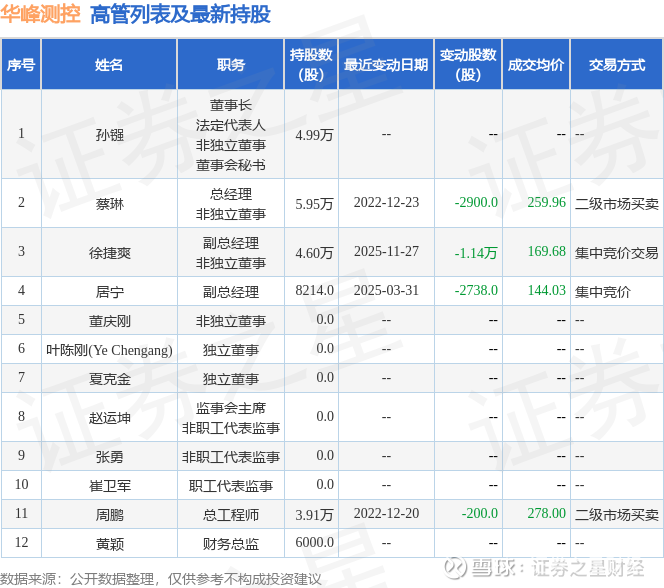The height and width of the screenshot is (588, 664).
Task: Click the average price 169.68
Action: [x=546, y=251]
